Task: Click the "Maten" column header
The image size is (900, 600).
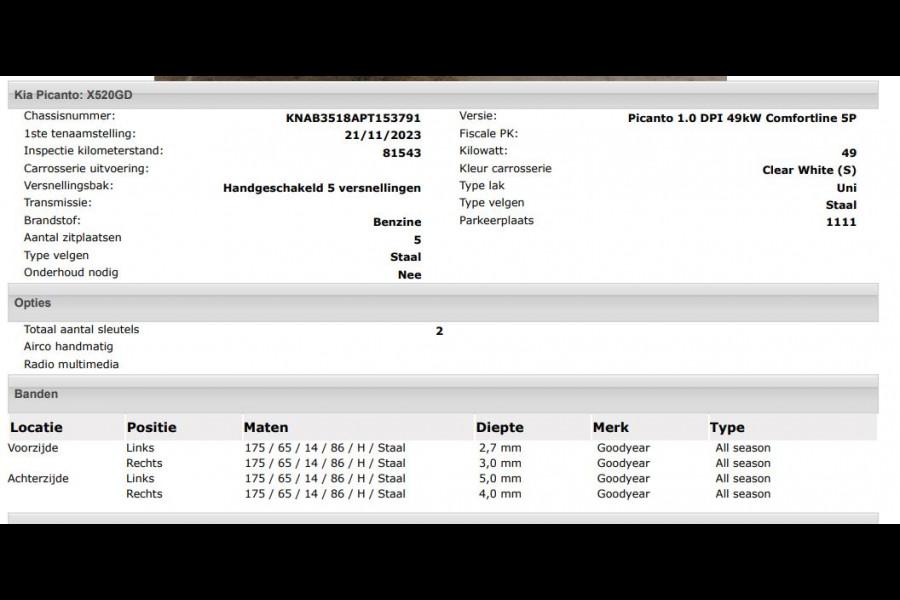Action: coord(266,427)
